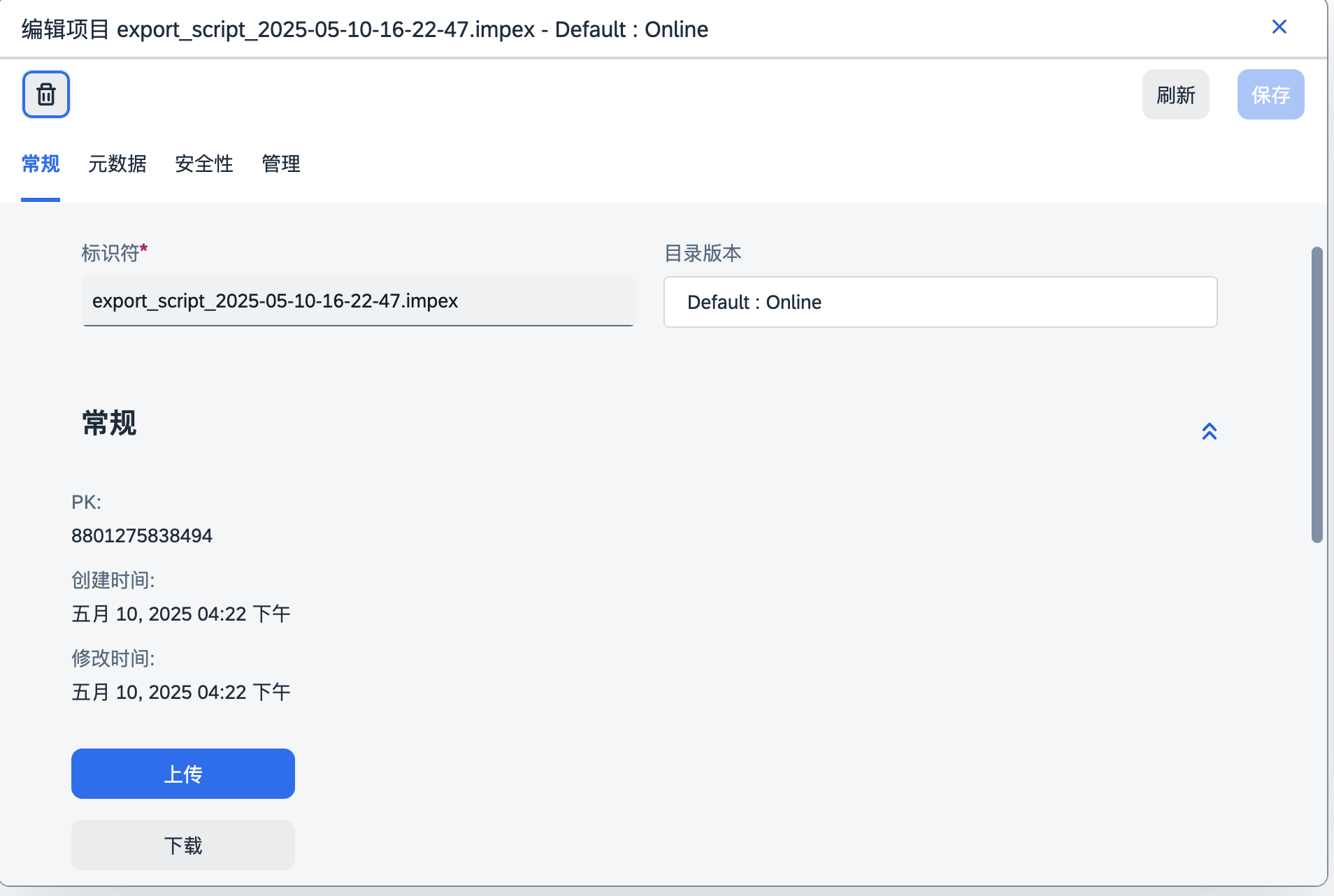The height and width of the screenshot is (896, 1334).
Task: Click the 下载 download button
Action: coord(183,845)
